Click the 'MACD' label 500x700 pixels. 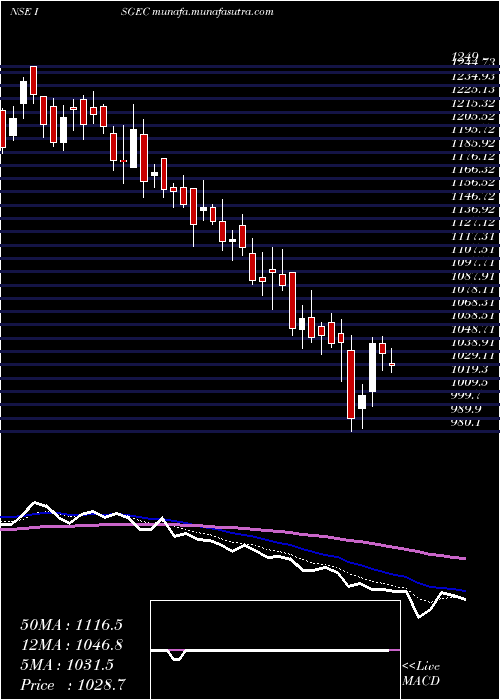coord(421,681)
